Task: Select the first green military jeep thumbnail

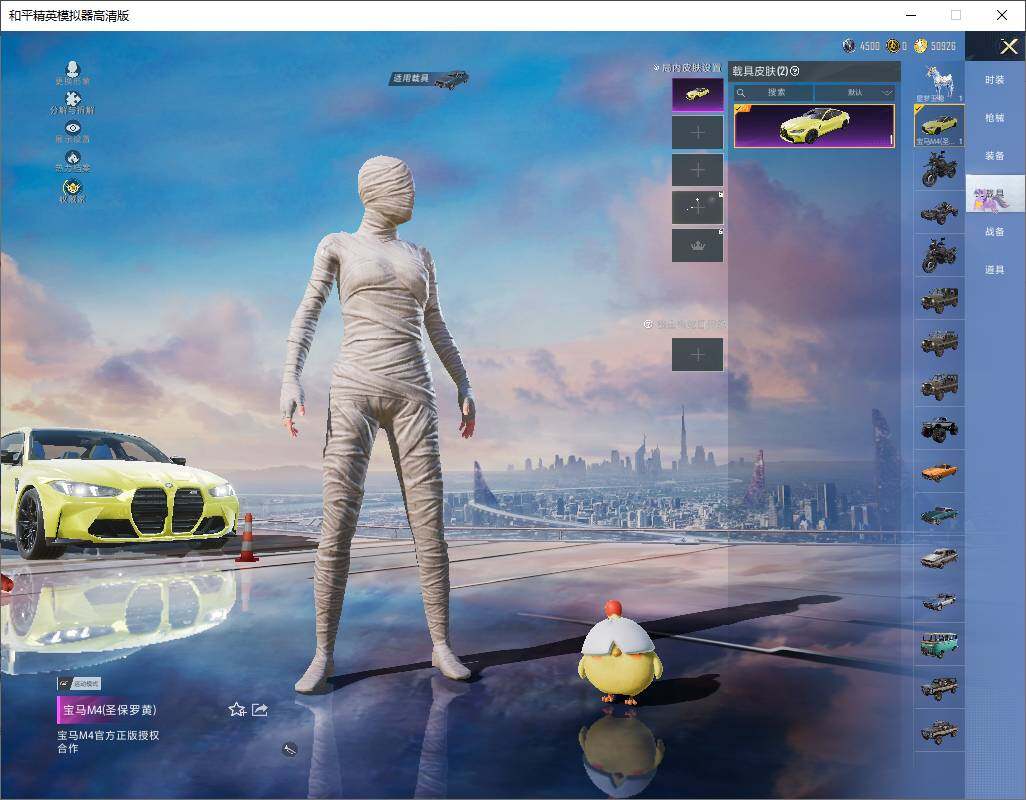Action: point(939,298)
